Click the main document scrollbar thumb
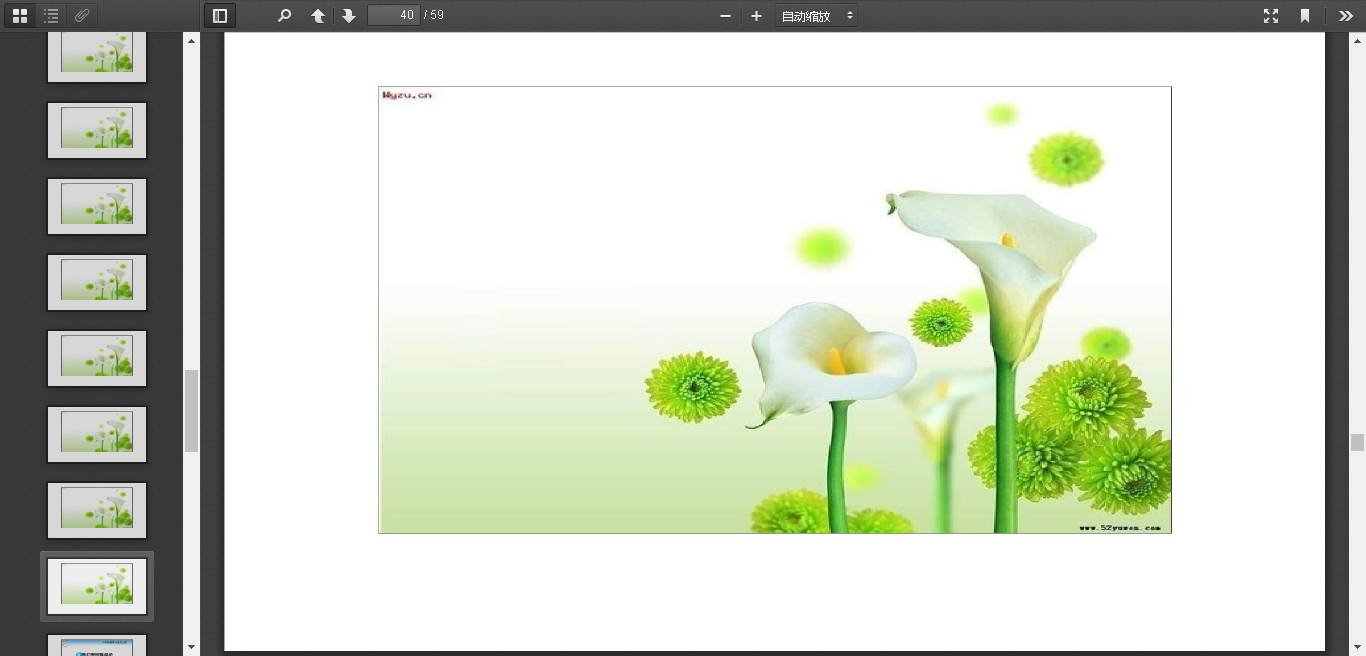The image size is (1366, 656). 1357,442
